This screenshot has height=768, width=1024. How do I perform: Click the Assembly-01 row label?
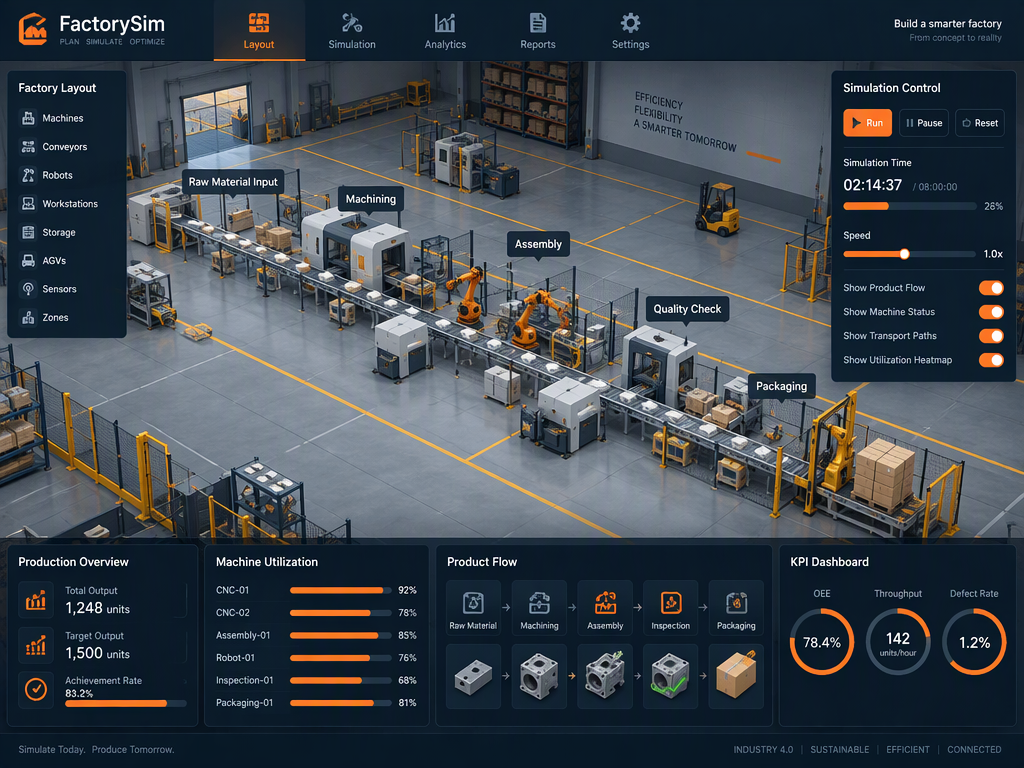point(243,635)
